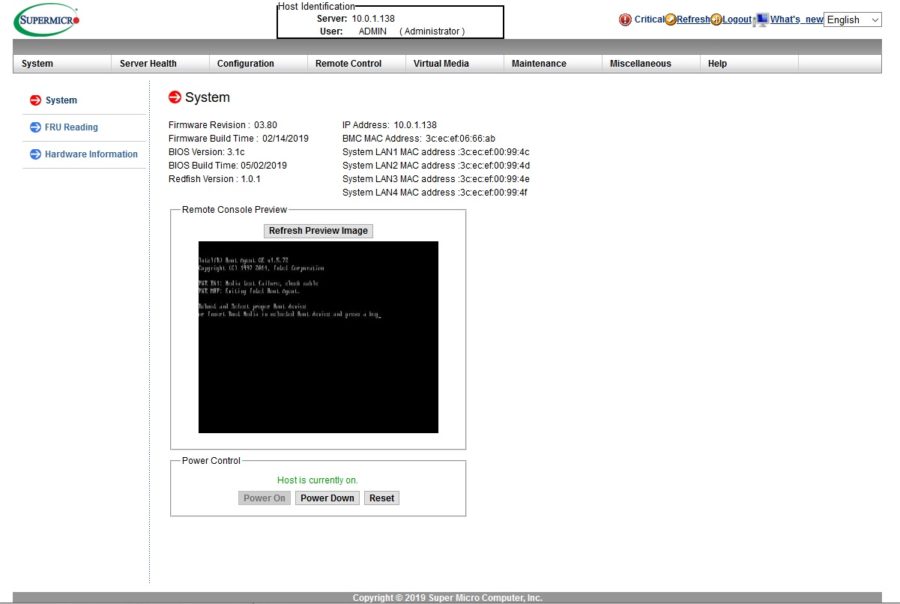Open the Maintenance menu
The image size is (900, 604).
(x=538, y=62)
